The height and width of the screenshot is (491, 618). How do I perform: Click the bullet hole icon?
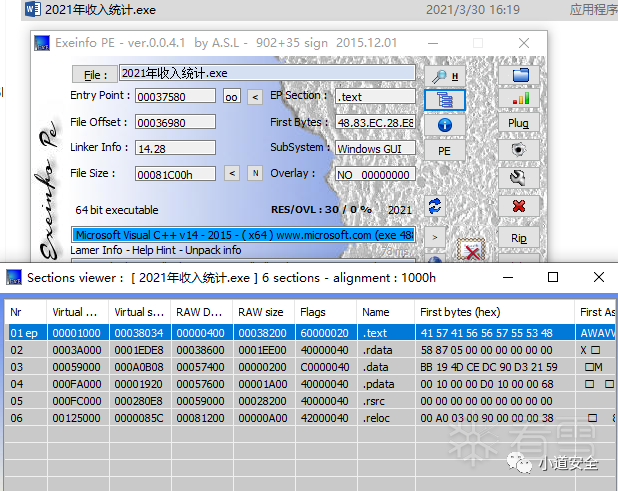(519, 150)
